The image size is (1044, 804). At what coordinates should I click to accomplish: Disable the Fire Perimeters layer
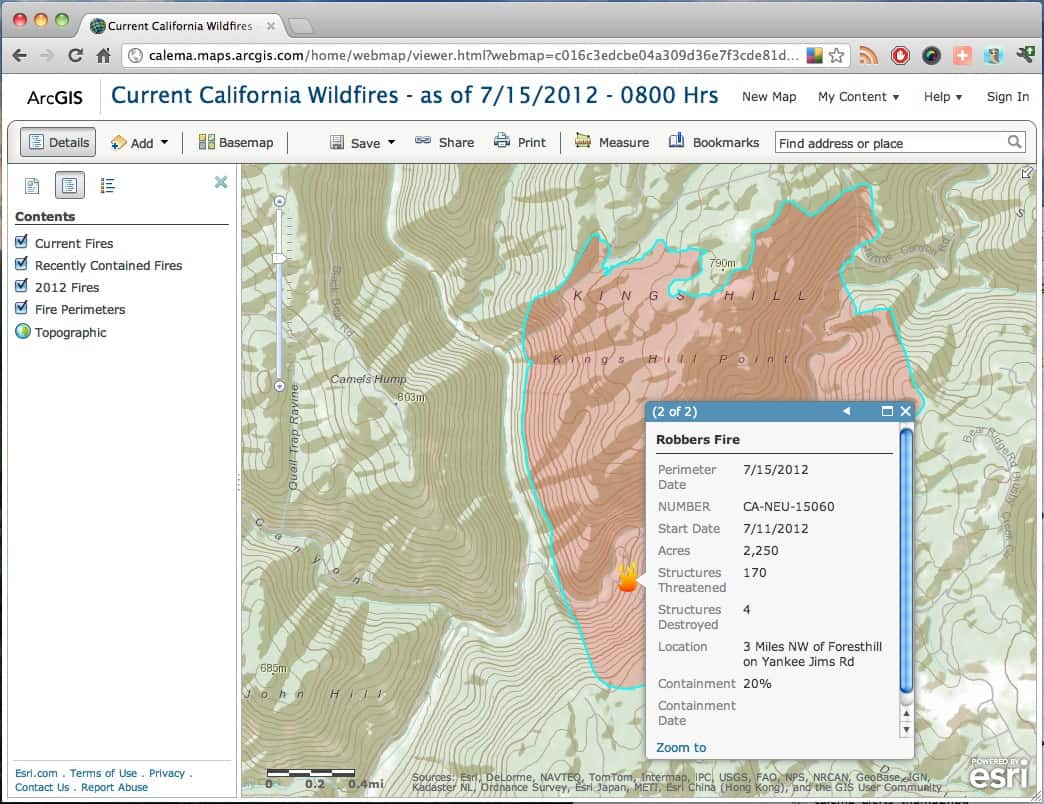pos(22,308)
